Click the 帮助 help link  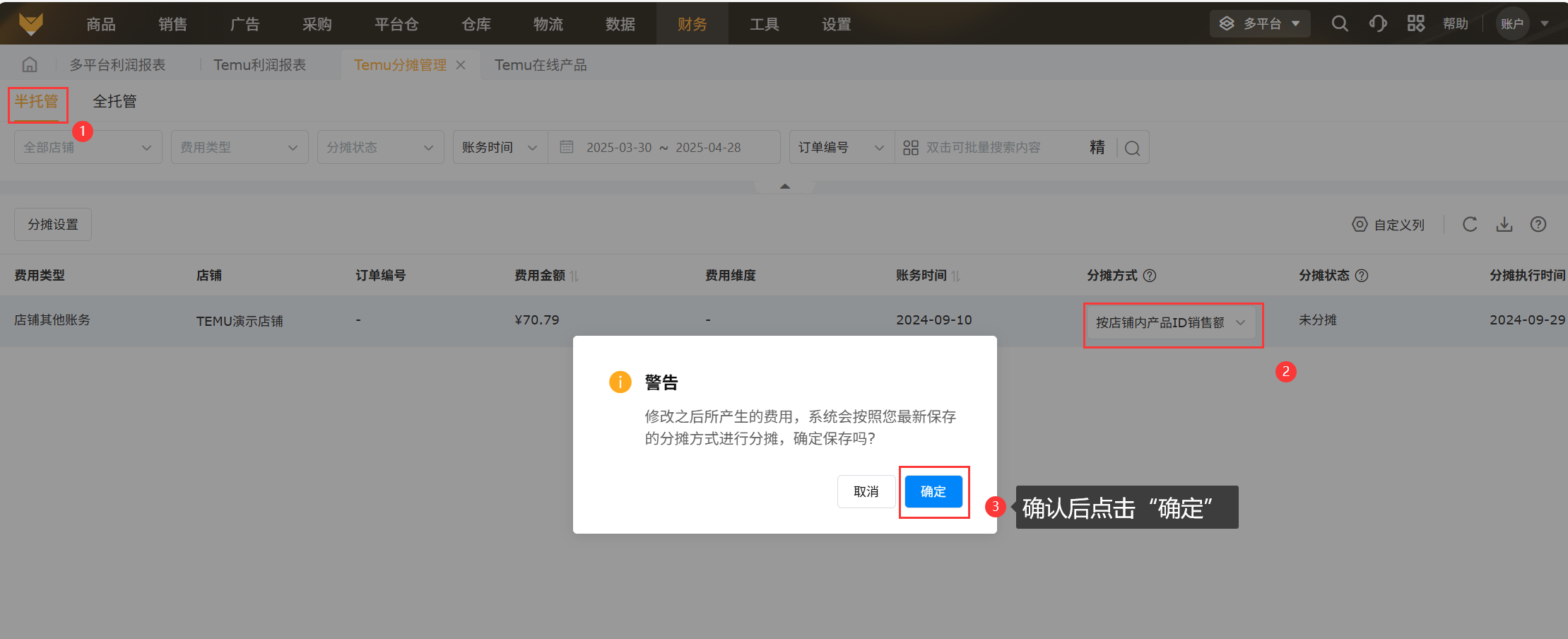(1456, 23)
